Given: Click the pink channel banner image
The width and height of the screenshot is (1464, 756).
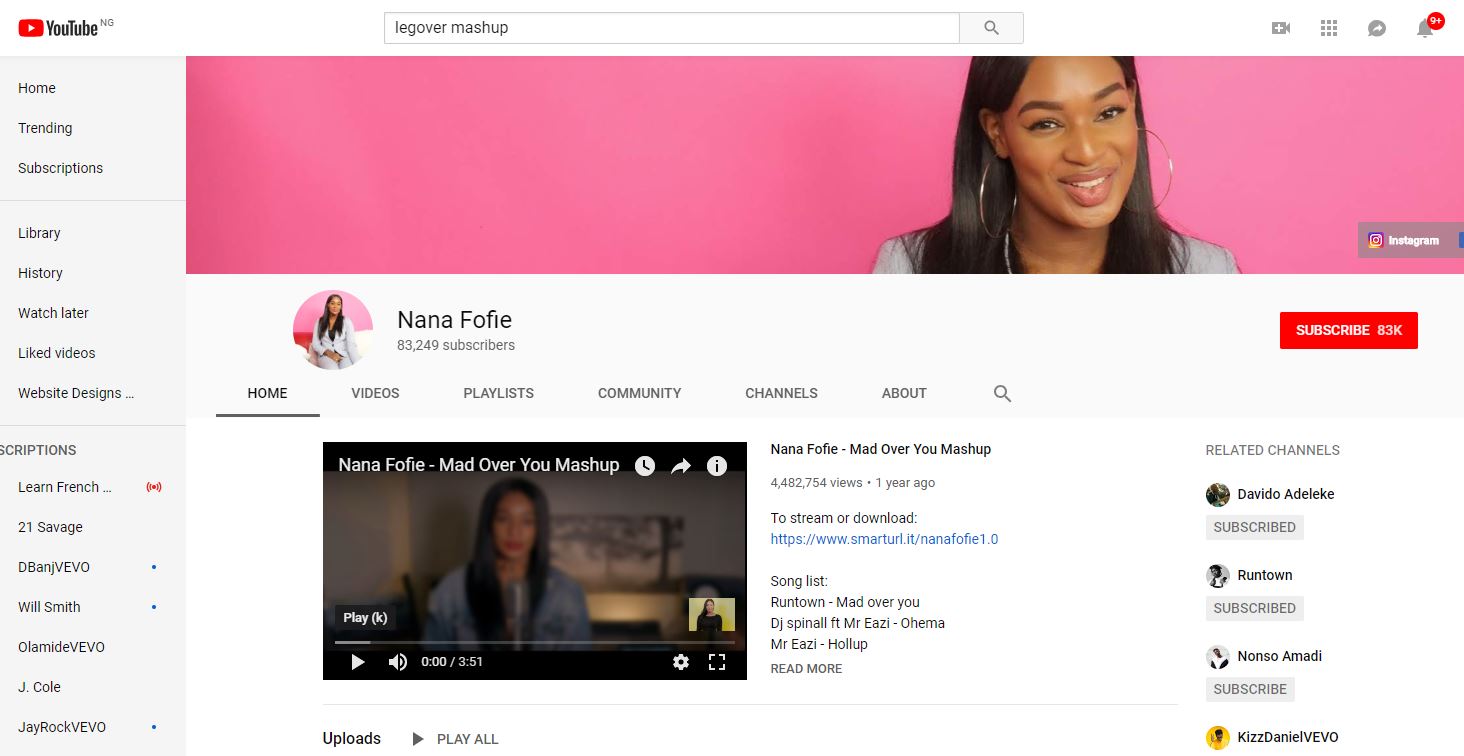Looking at the screenshot, I should tap(825, 165).
